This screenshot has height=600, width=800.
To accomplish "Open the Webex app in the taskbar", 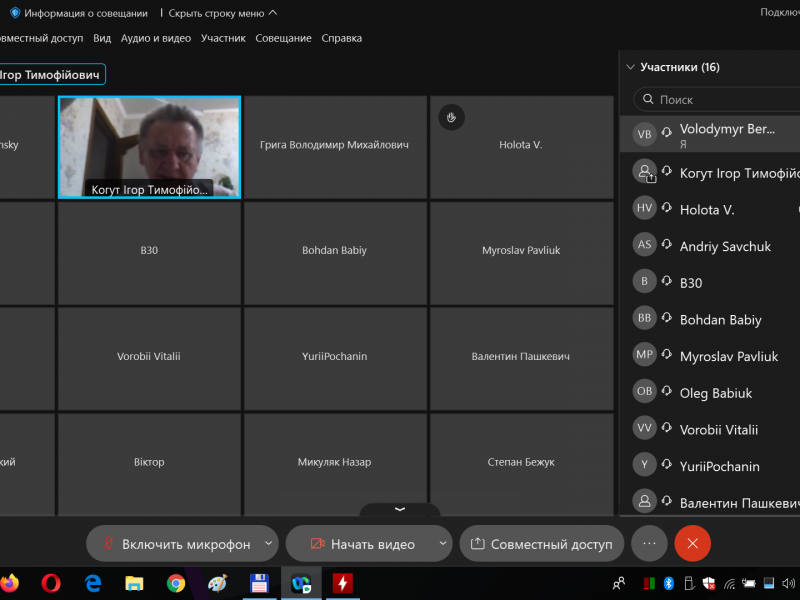I will tap(300, 582).
